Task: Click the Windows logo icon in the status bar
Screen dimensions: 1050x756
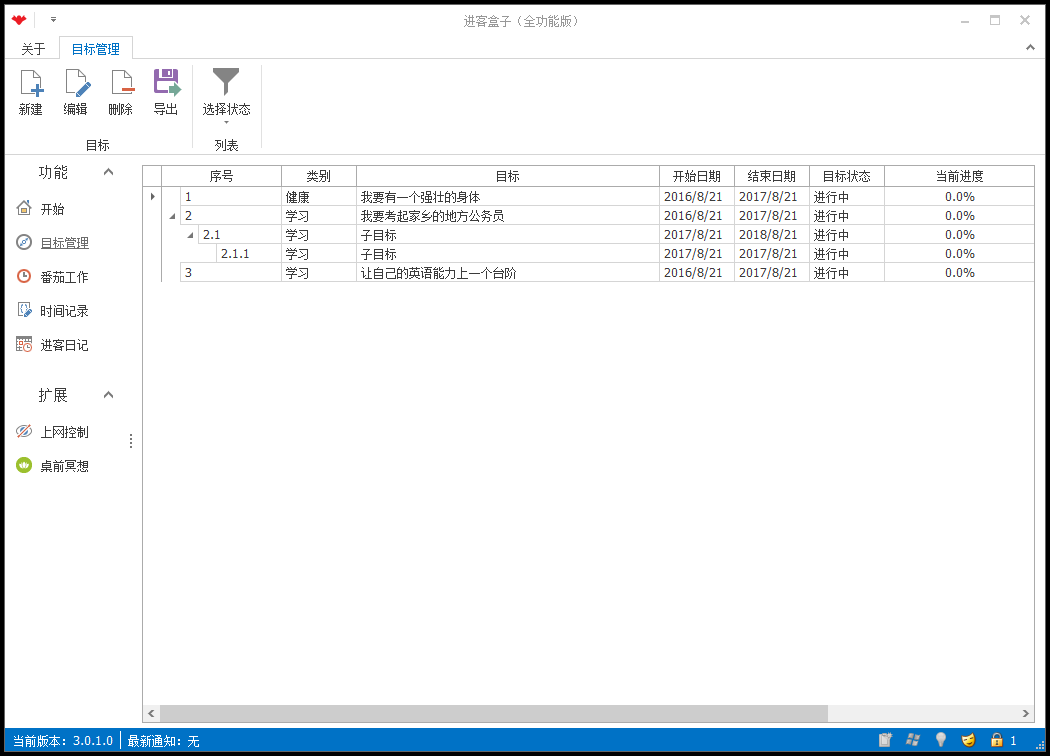Action: click(x=912, y=740)
